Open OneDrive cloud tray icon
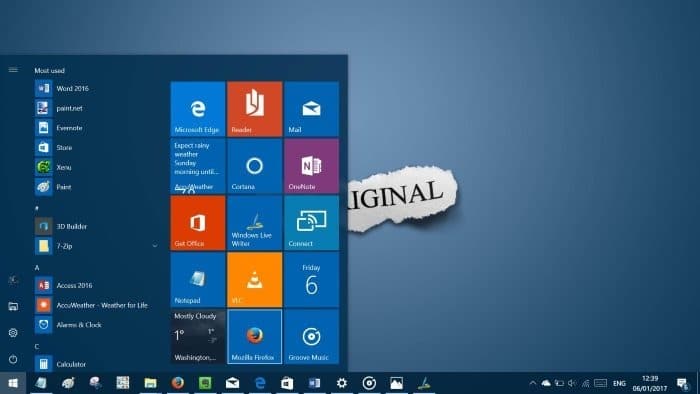This screenshot has width=700, height=394. (x=546, y=383)
